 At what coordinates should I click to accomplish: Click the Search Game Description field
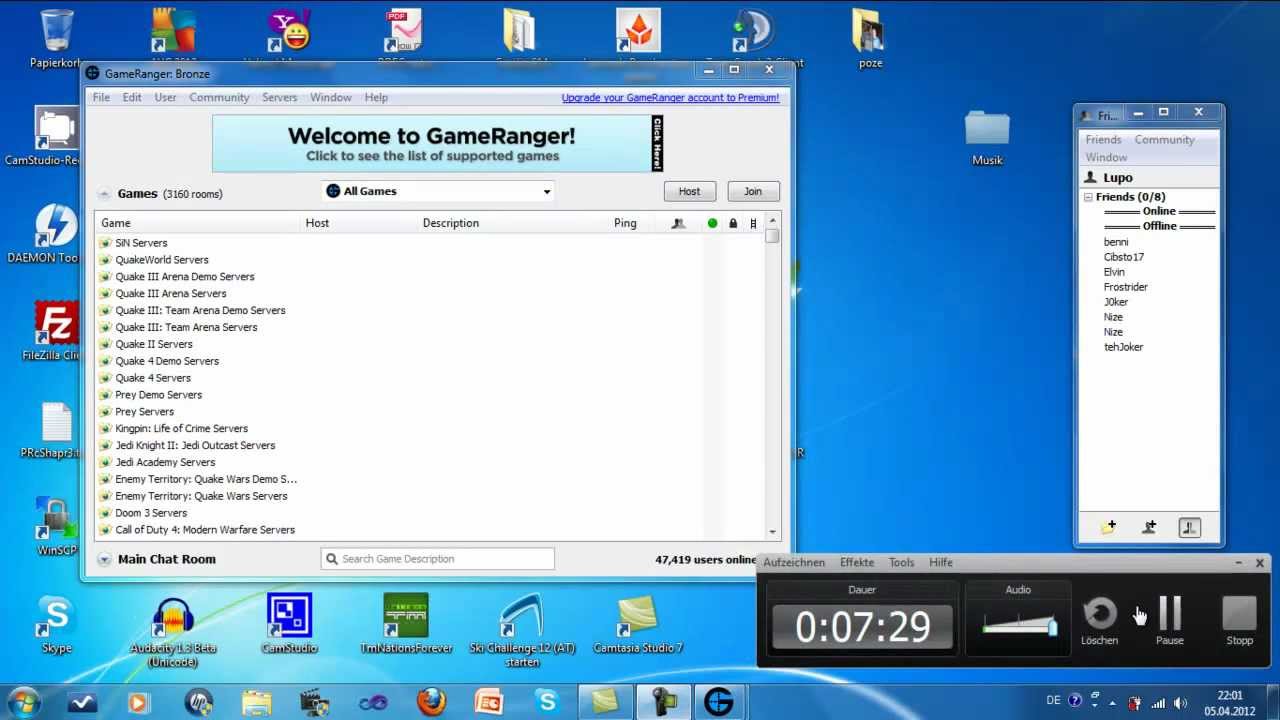(438, 559)
